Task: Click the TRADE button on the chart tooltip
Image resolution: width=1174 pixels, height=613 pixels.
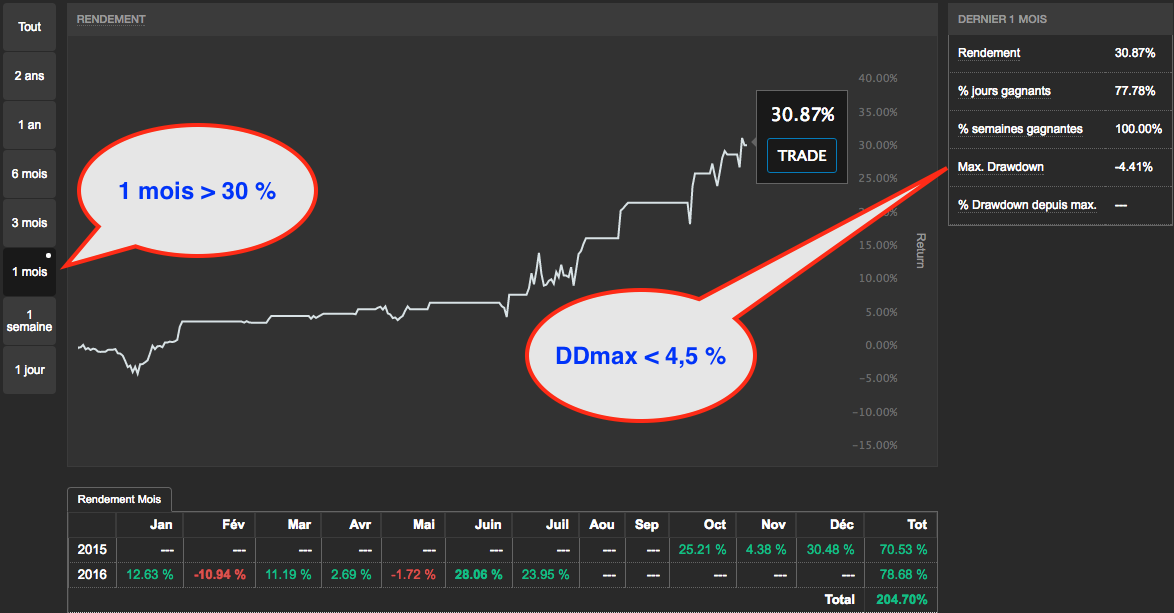Action: pos(802,156)
